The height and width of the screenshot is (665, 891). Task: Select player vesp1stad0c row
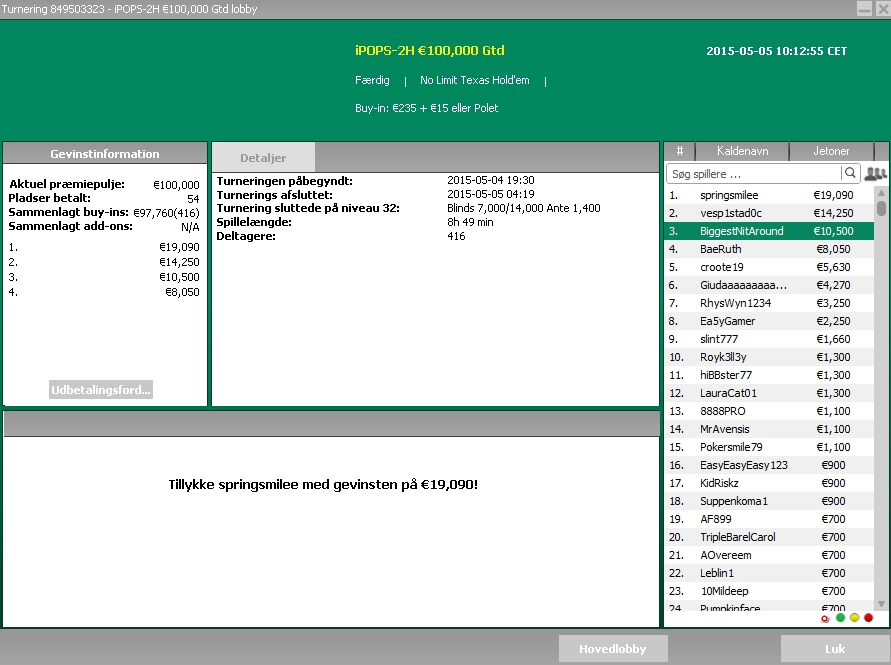(x=769, y=213)
